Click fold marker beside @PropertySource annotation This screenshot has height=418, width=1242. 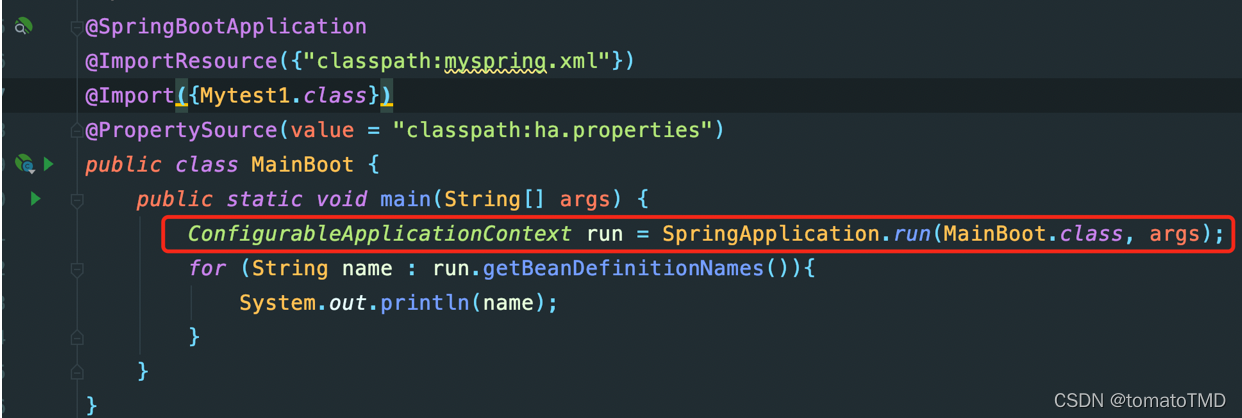click(x=76, y=130)
